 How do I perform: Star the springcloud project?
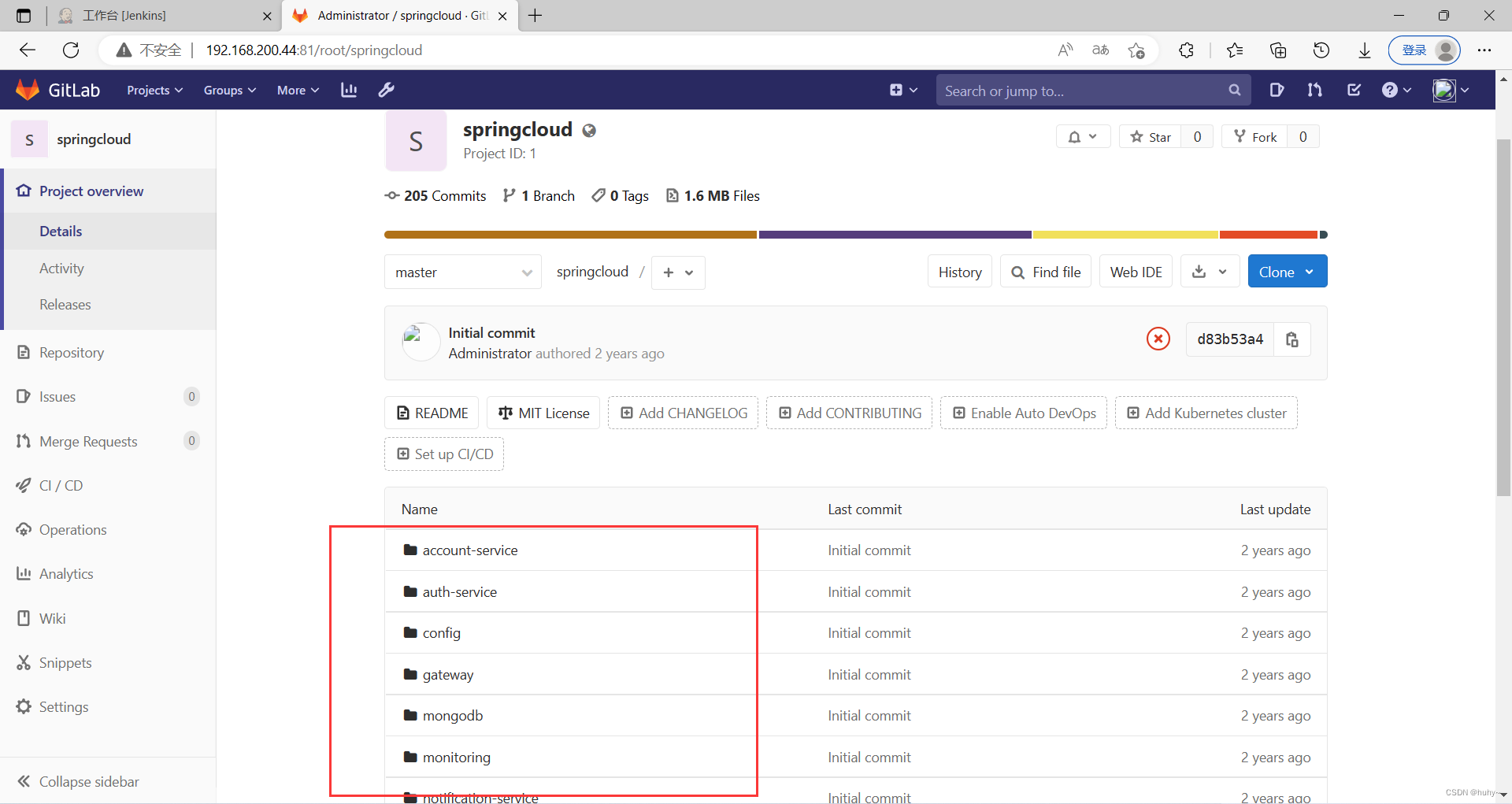(1151, 137)
